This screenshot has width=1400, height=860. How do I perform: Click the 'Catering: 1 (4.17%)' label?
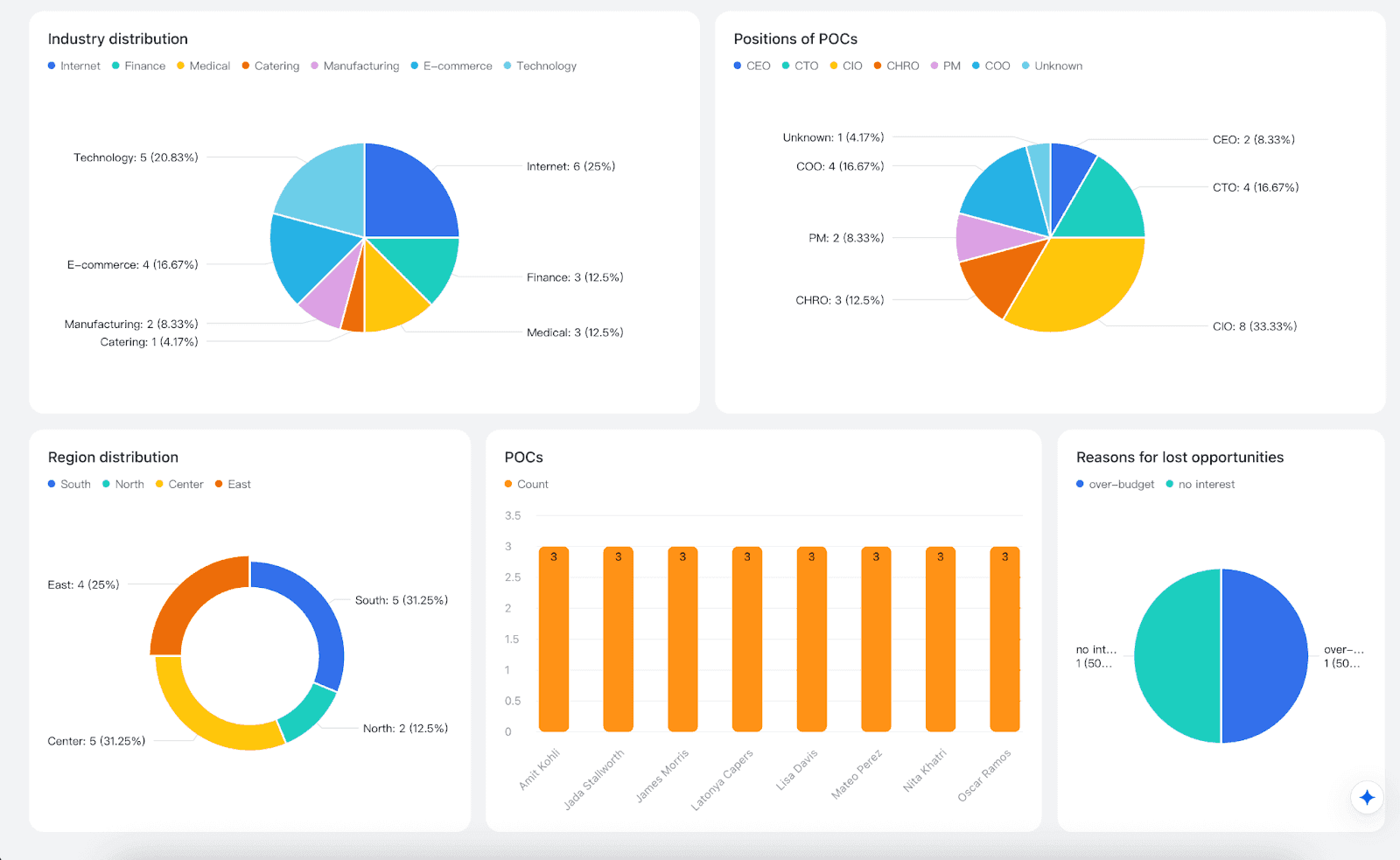coord(149,342)
